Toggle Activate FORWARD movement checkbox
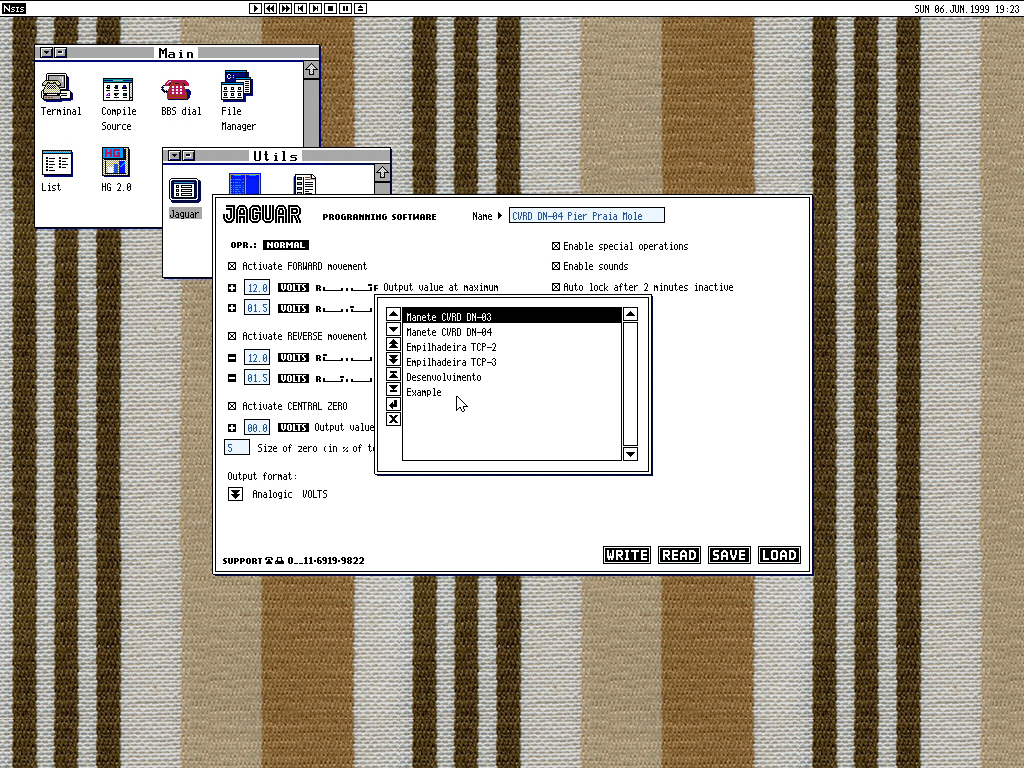Screen dimensions: 1024x768 (233, 267)
